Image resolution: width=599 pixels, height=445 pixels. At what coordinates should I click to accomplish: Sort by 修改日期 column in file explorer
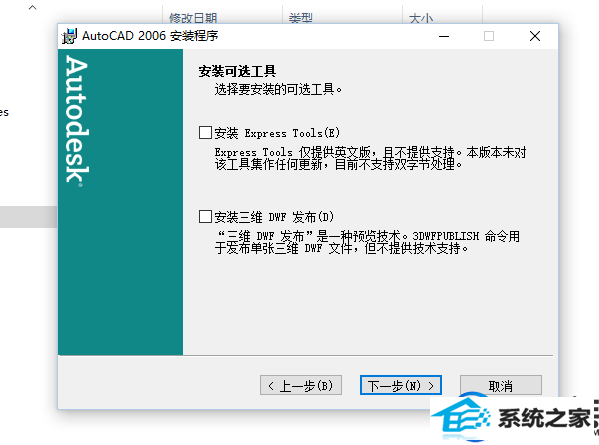coord(193,18)
